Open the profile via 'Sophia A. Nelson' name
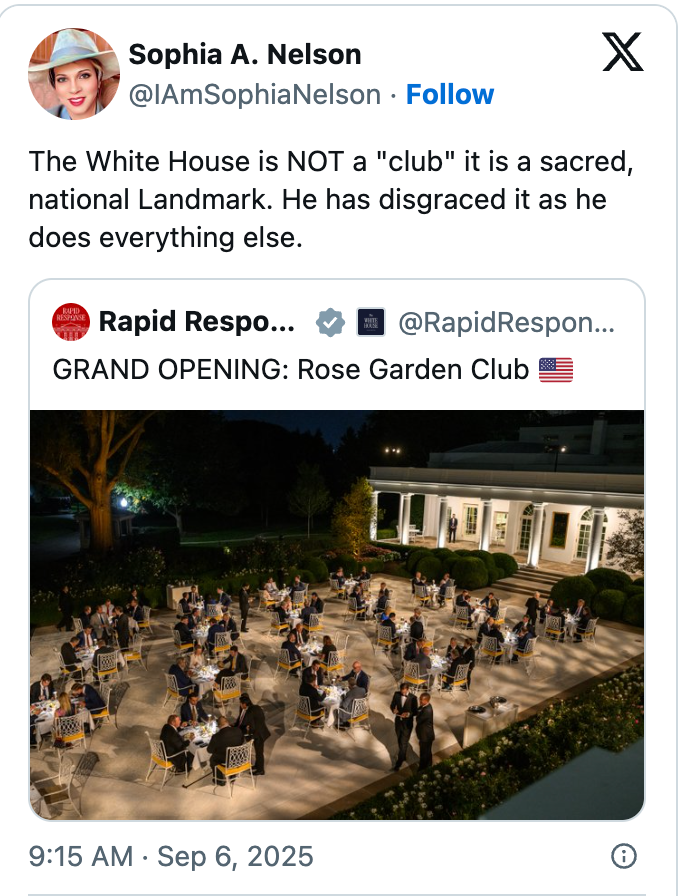 click(x=244, y=55)
